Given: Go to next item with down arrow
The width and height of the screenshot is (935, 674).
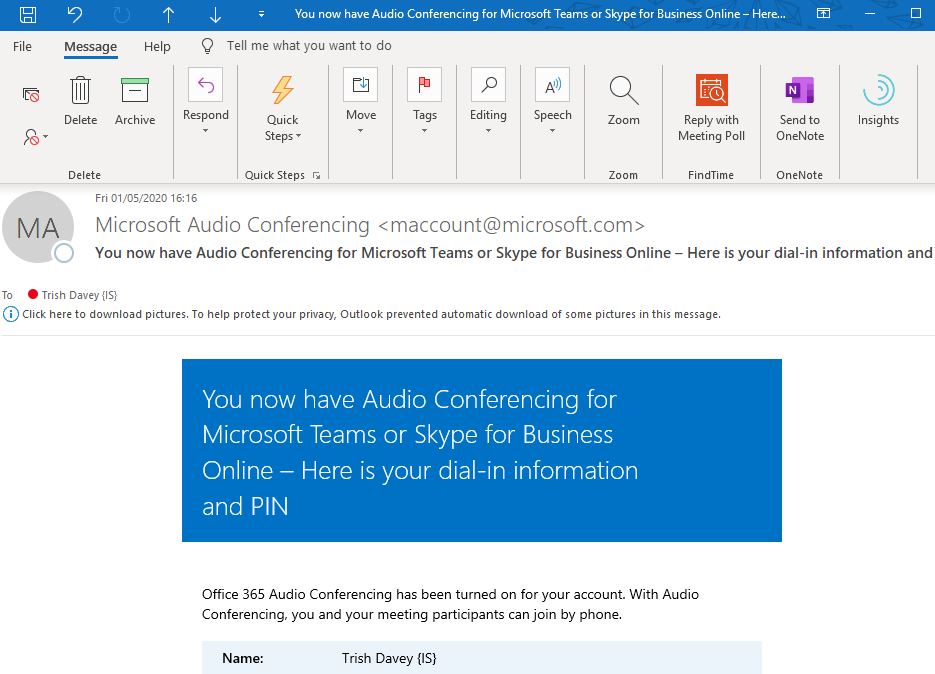Looking at the screenshot, I should [215, 14].
